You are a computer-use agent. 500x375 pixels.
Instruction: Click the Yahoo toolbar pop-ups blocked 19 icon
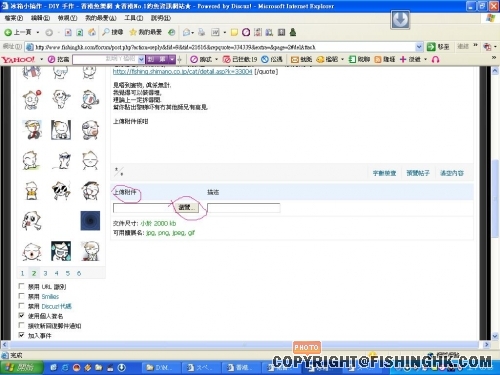point(240,59)
